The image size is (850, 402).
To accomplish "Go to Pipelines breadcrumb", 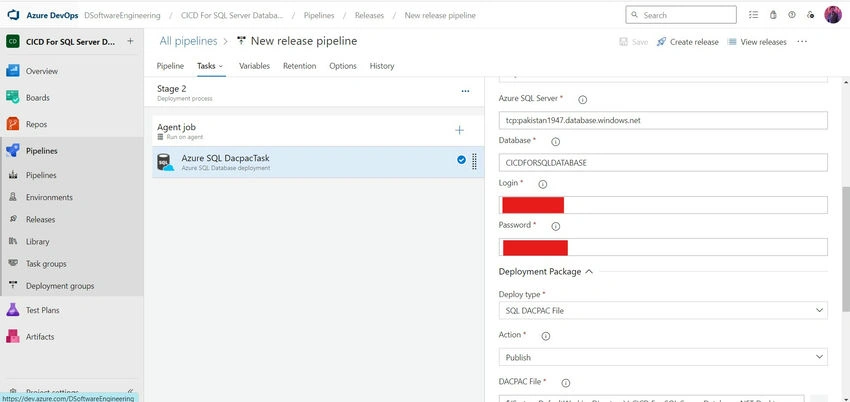I will tap(319, 16).
